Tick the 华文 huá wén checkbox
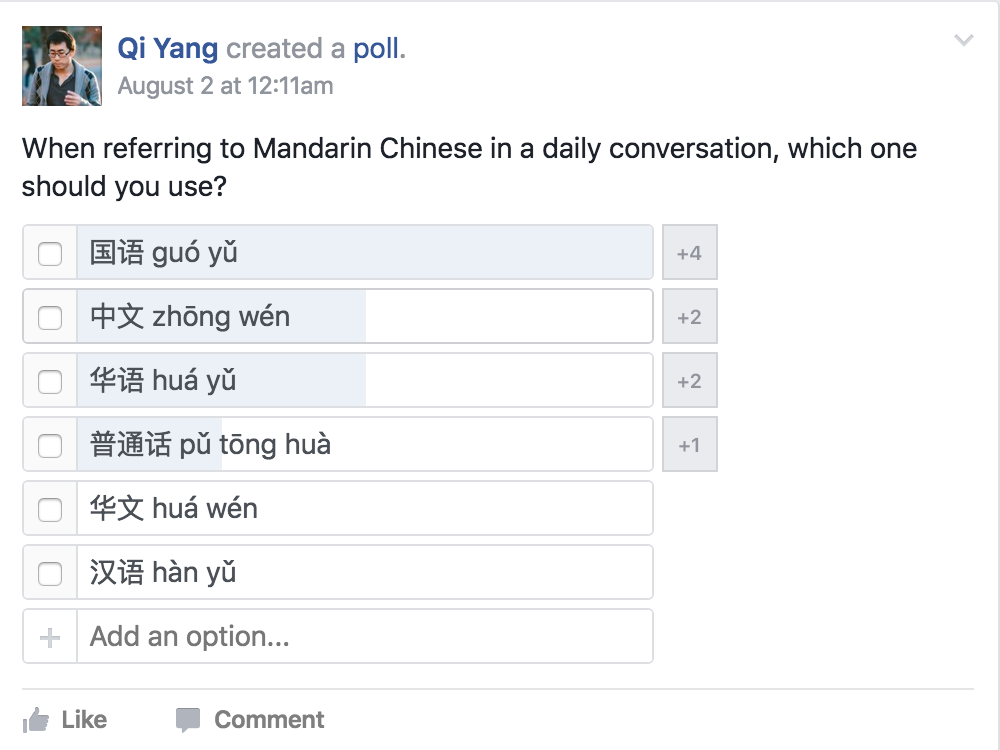 (50, 509)
